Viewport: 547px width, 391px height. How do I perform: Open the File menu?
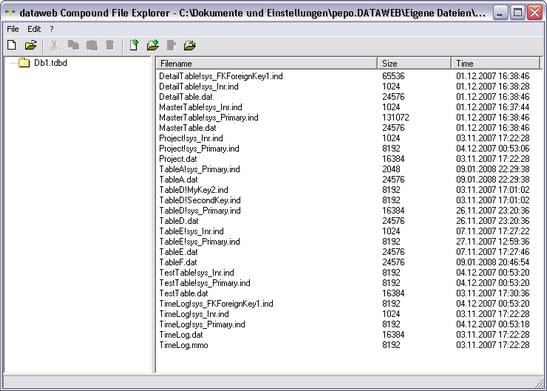tap(13, 29)
